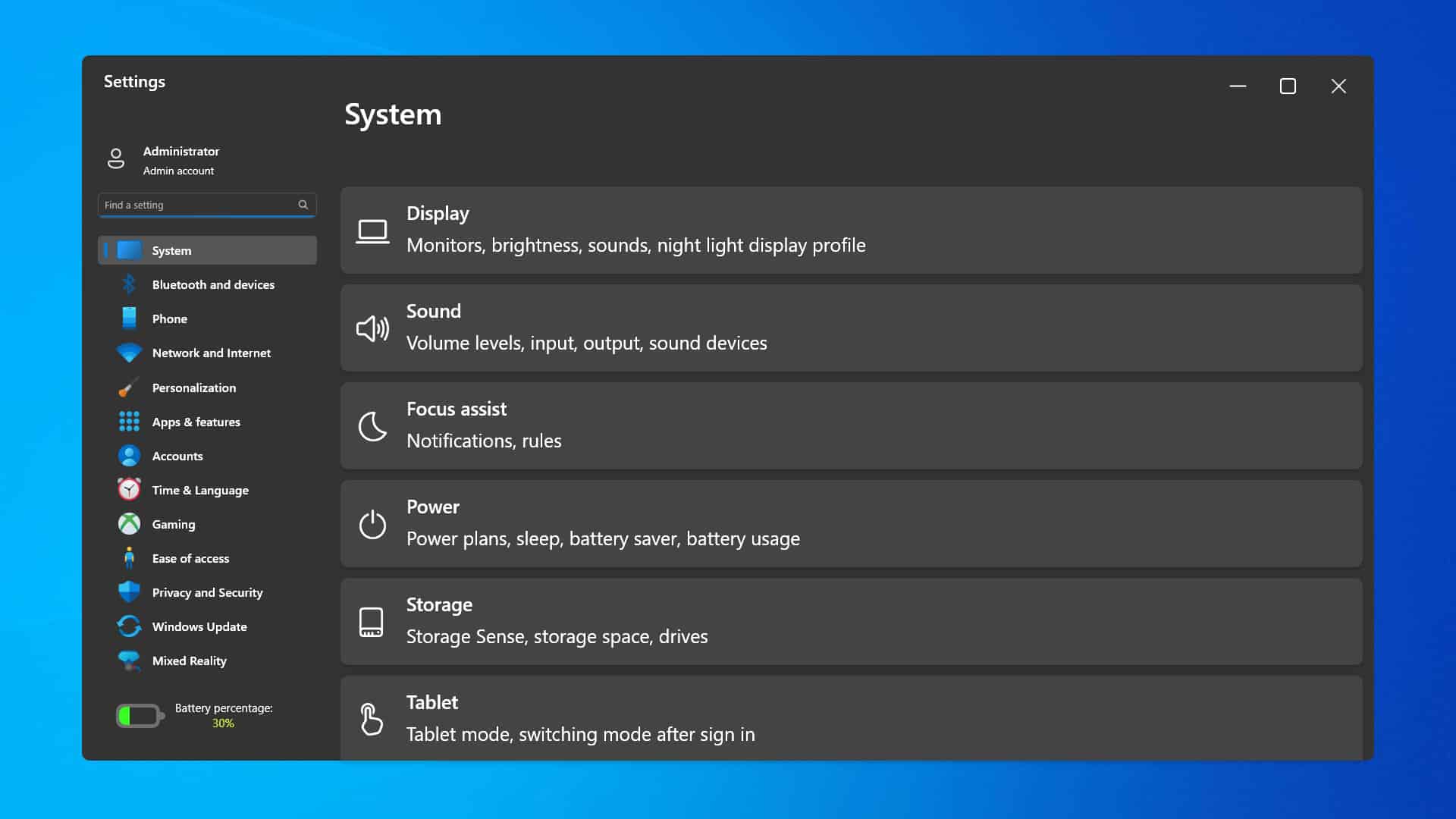The image size is (1456, 819).
Task: Open Windows Update settings
Action: point(199,626)
